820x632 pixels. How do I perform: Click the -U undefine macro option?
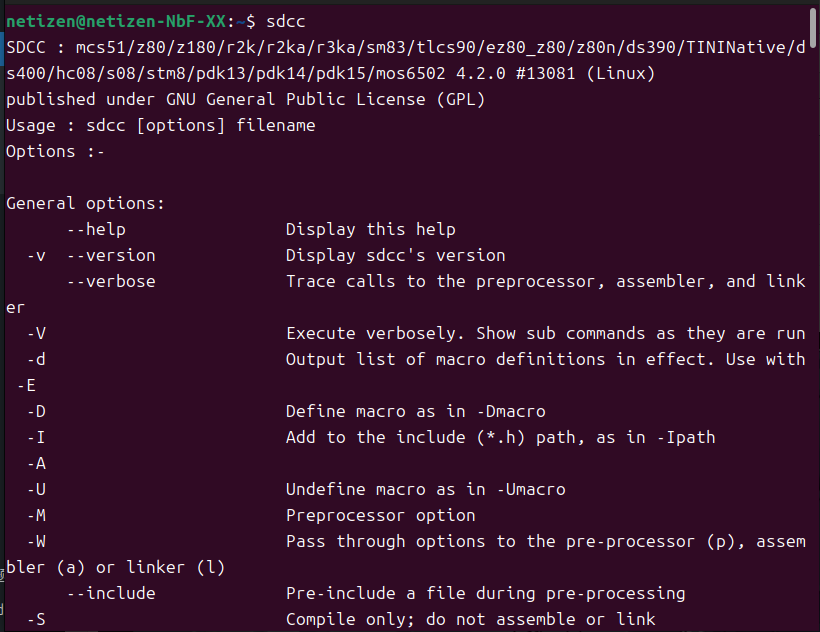(x=37, y=489)
